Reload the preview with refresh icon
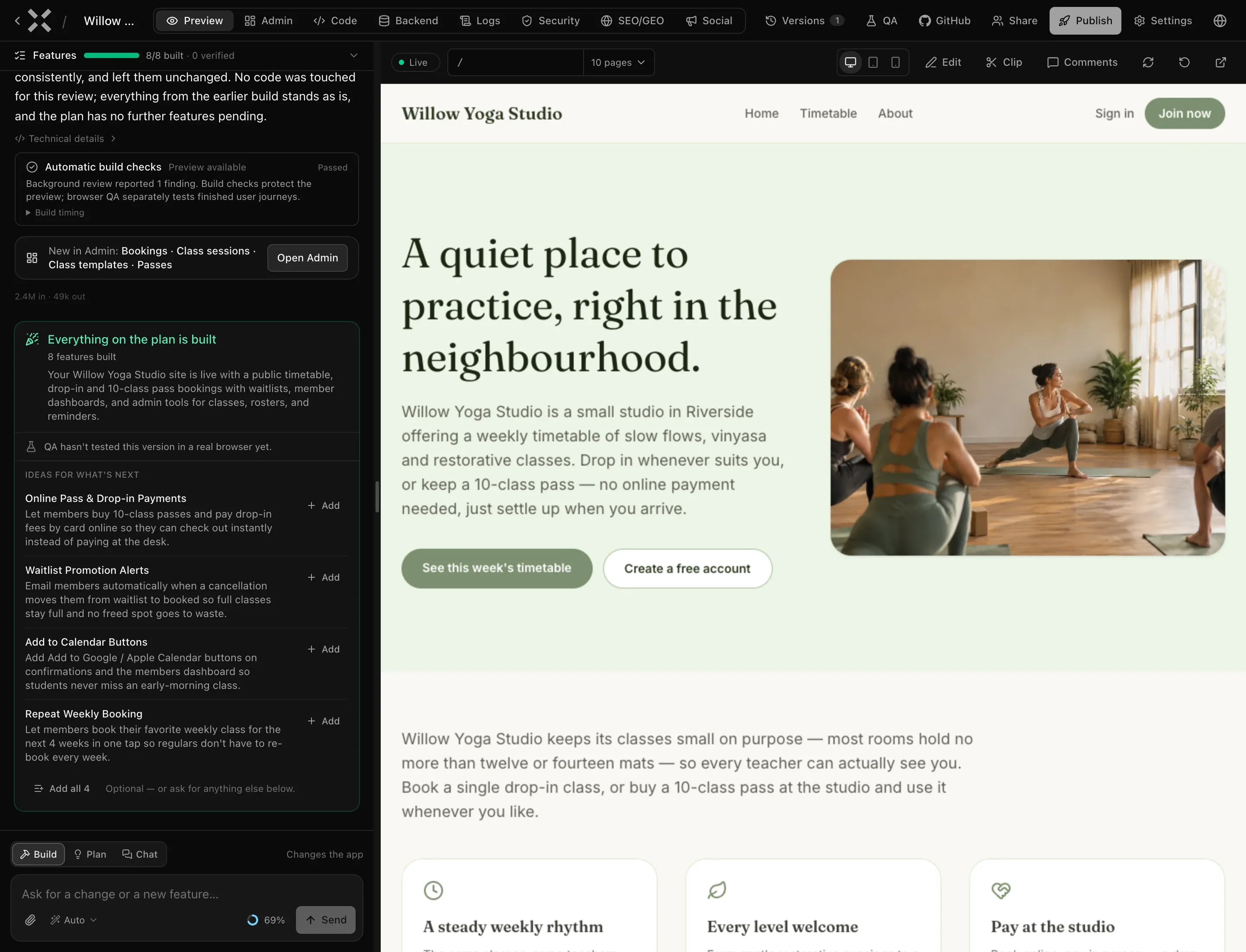 click(x=1148, y=62)
